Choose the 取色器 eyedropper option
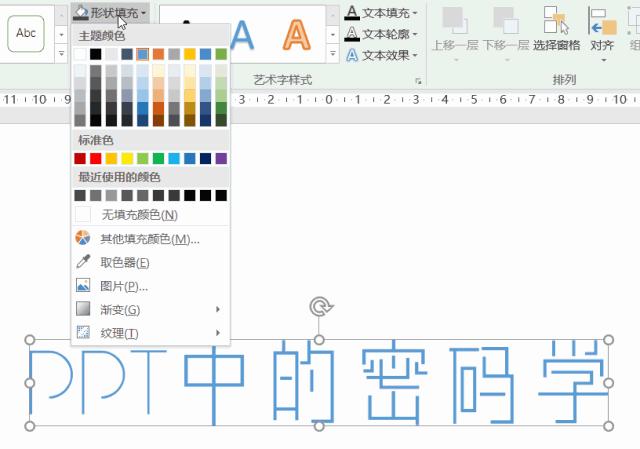Screen dimensions: 640x449 point(151,262)
